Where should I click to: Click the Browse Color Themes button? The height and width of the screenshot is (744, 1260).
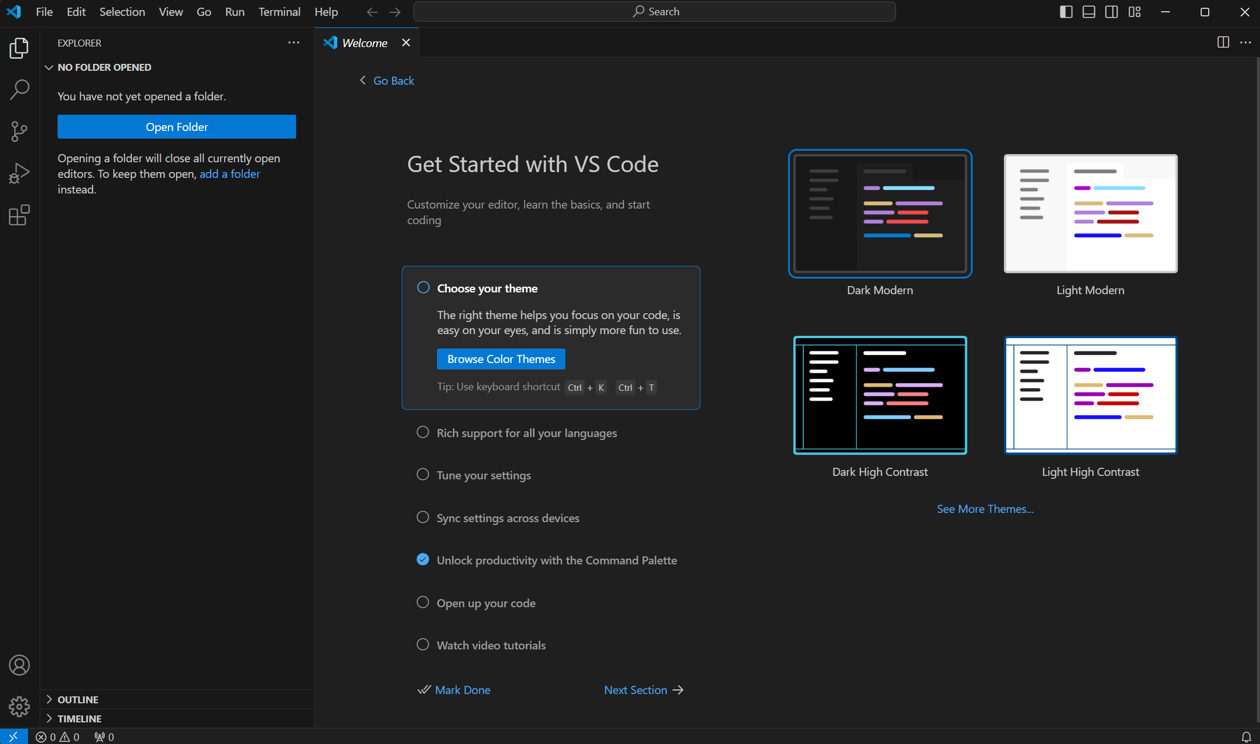pyautogui.click(x=501, y=359)
